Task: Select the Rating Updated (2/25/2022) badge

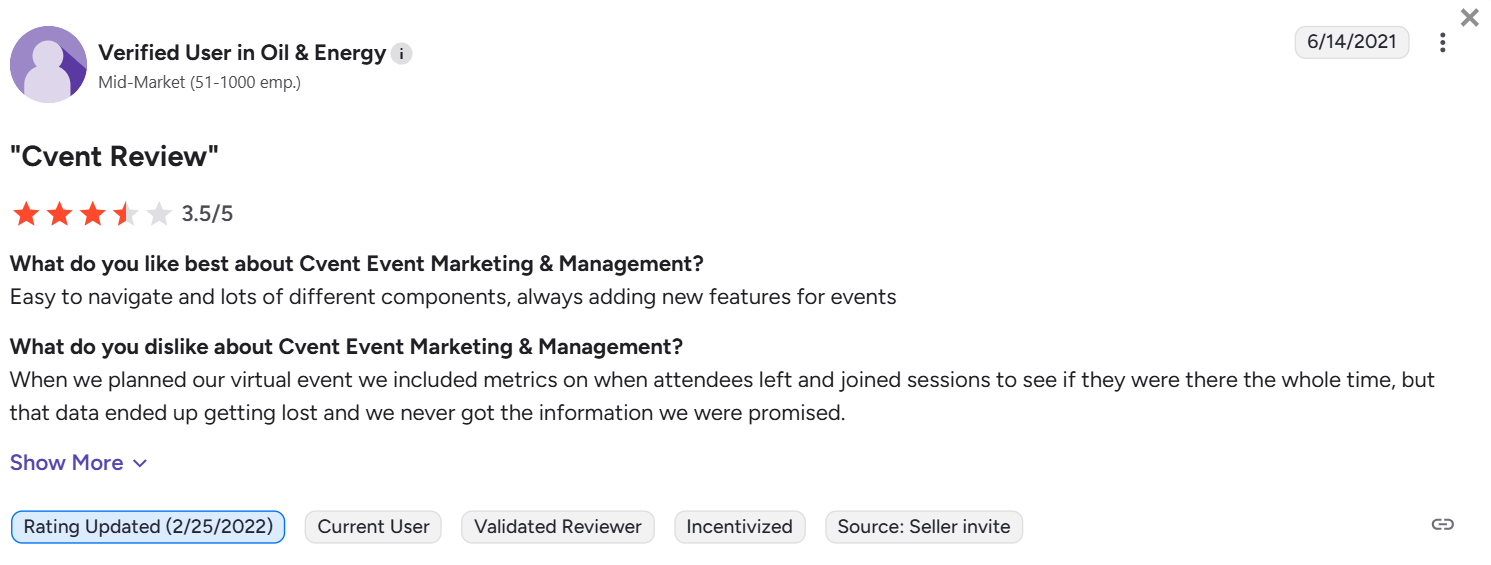Action: [148, 527]
